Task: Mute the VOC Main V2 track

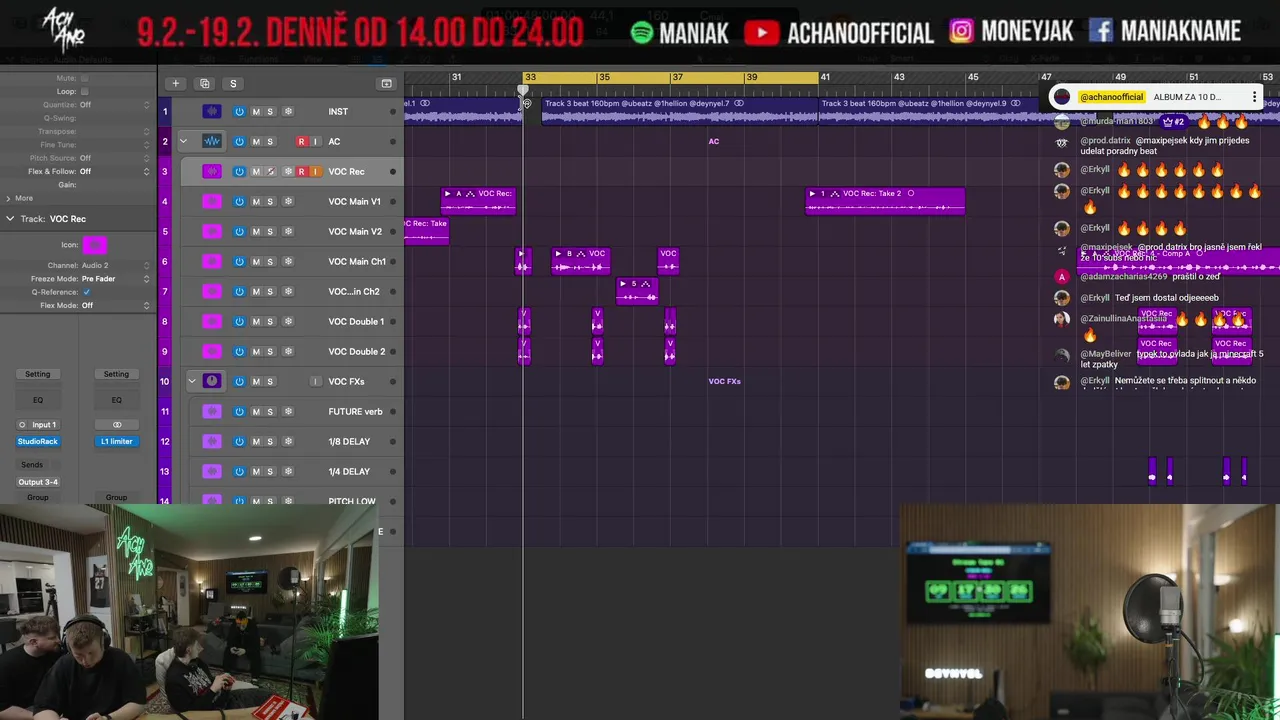Action: pyautogui.click(x=256, y=231)
